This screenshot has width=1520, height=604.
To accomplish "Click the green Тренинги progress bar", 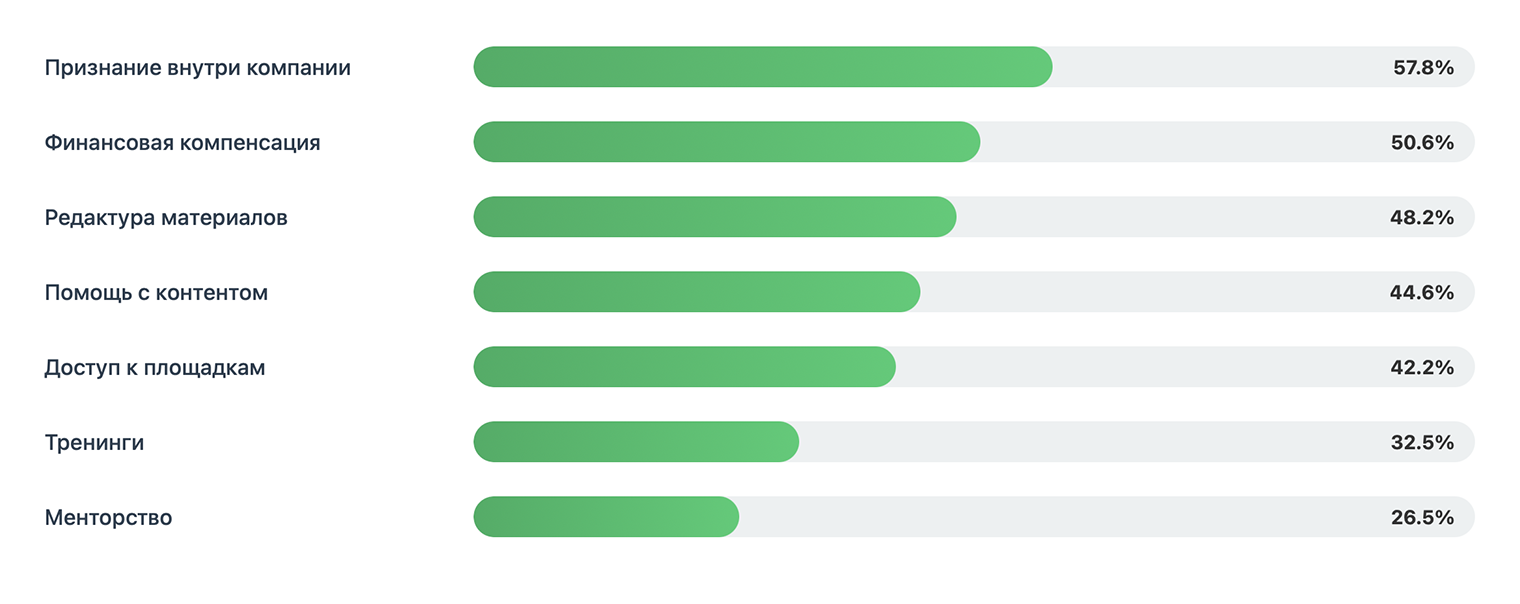I will (x=636, y=442).
